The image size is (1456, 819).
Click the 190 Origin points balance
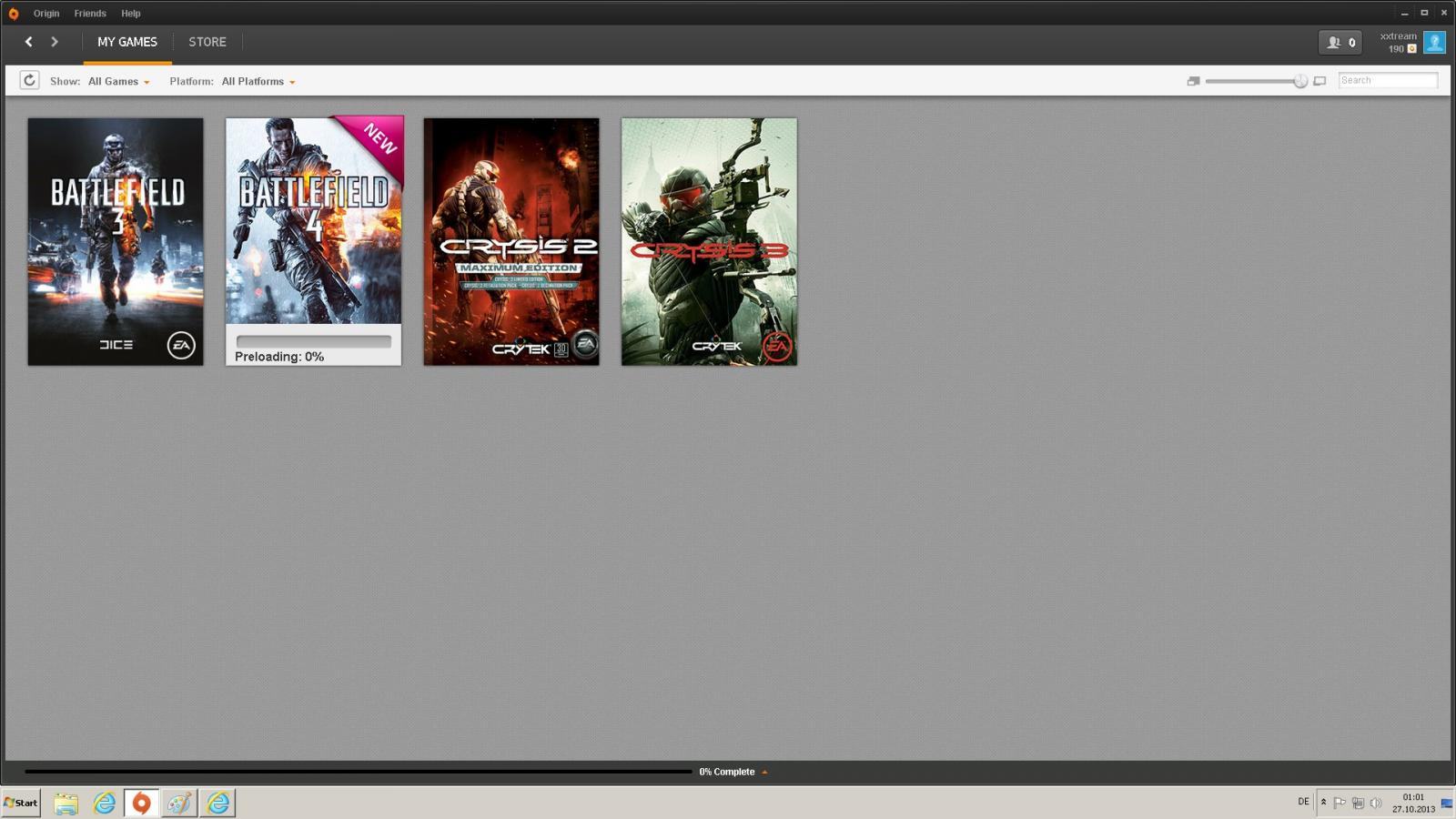1402,49
